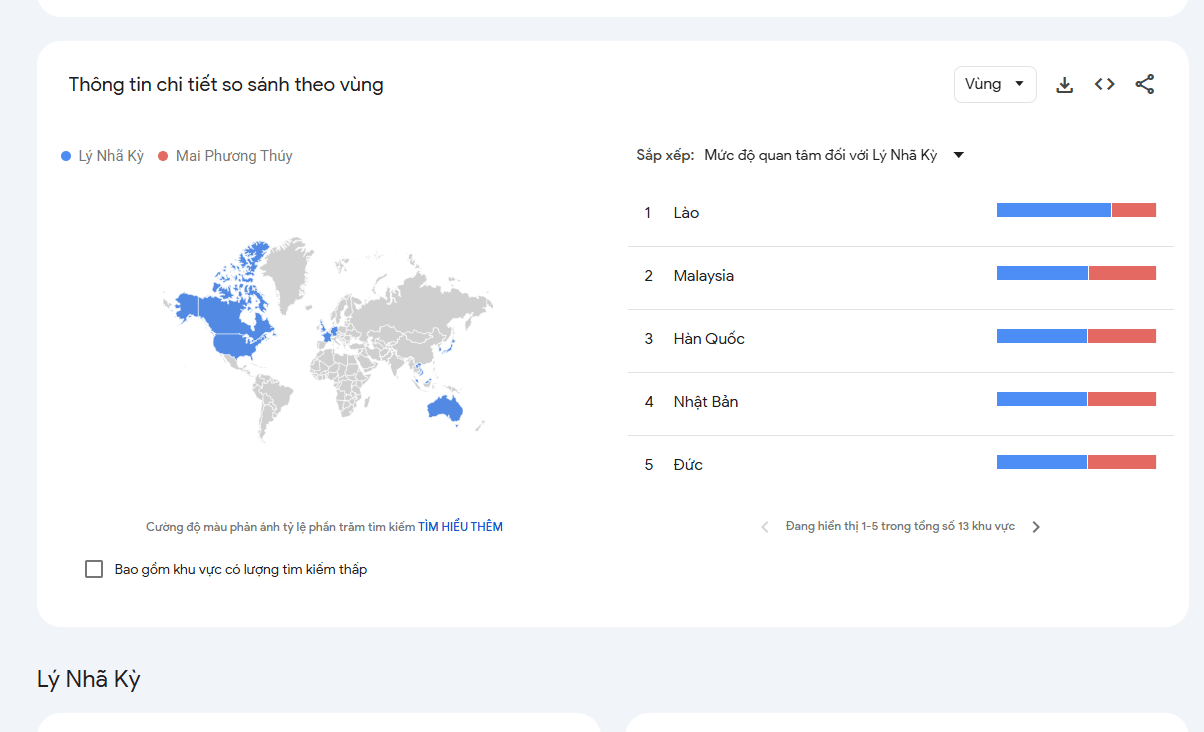Click Australia on the world map

[446, 406]
